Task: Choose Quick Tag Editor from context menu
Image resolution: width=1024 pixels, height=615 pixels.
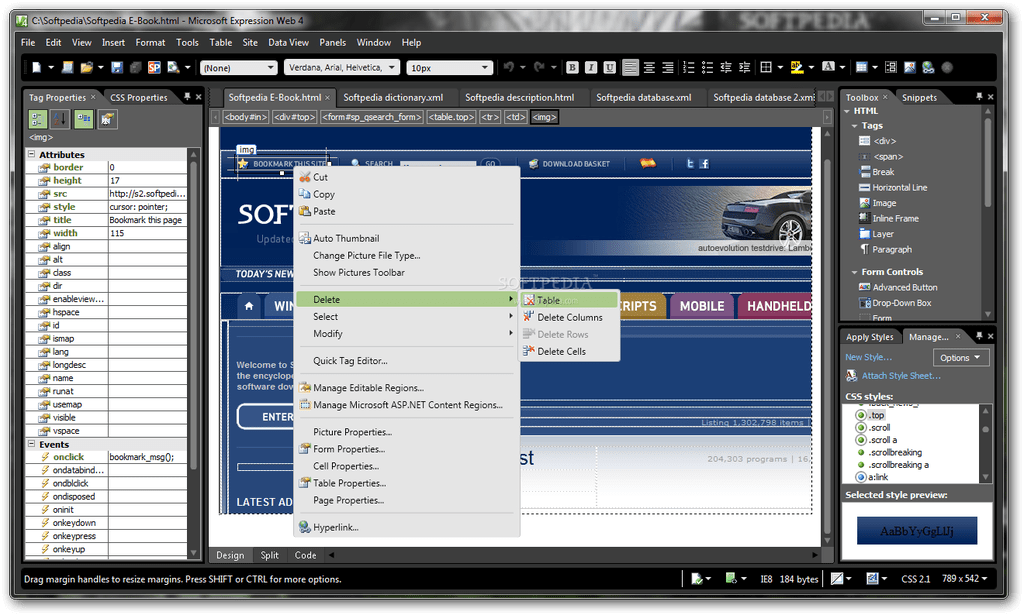Action: pyautogui.click(x=350, y=360)
